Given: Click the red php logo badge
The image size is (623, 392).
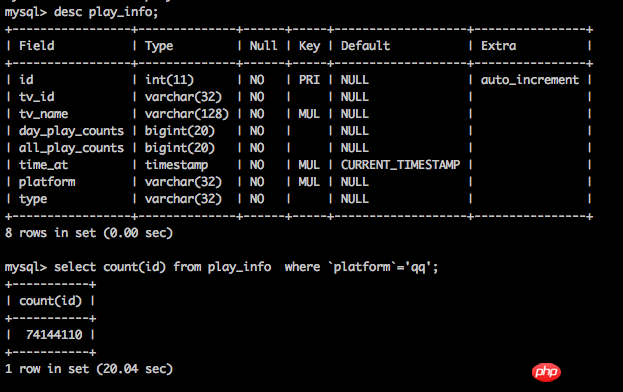Looking at the screenshot, I should (x=546, y=372).
